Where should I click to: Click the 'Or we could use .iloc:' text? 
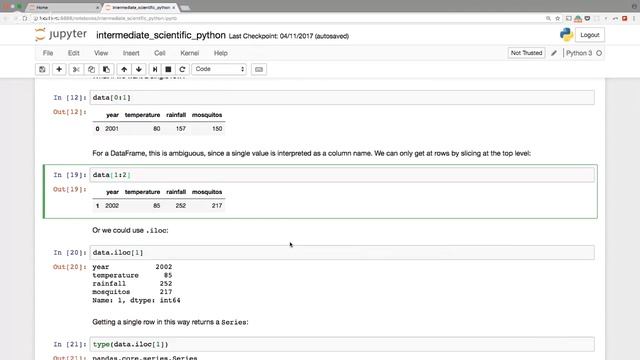(130, 230)
